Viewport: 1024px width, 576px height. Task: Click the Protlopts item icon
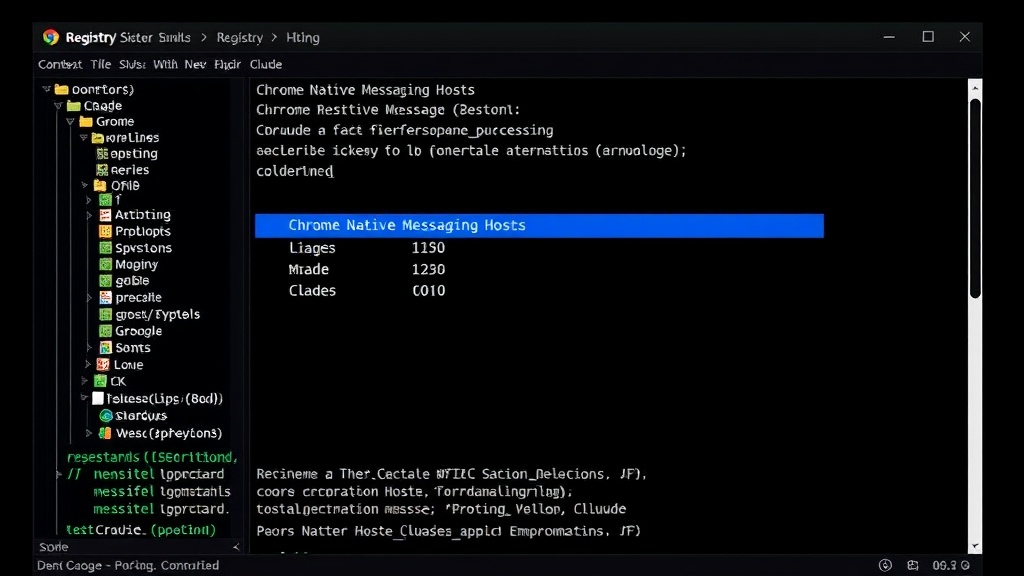click(105, 231)
